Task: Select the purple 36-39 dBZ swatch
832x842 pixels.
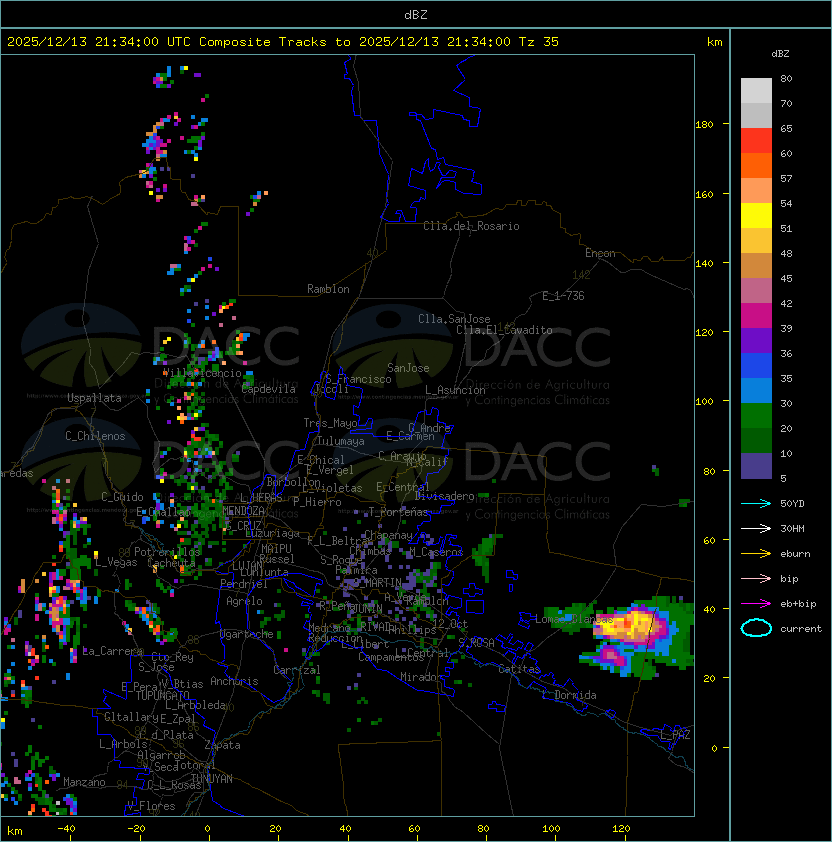Action: click(756, 341)
